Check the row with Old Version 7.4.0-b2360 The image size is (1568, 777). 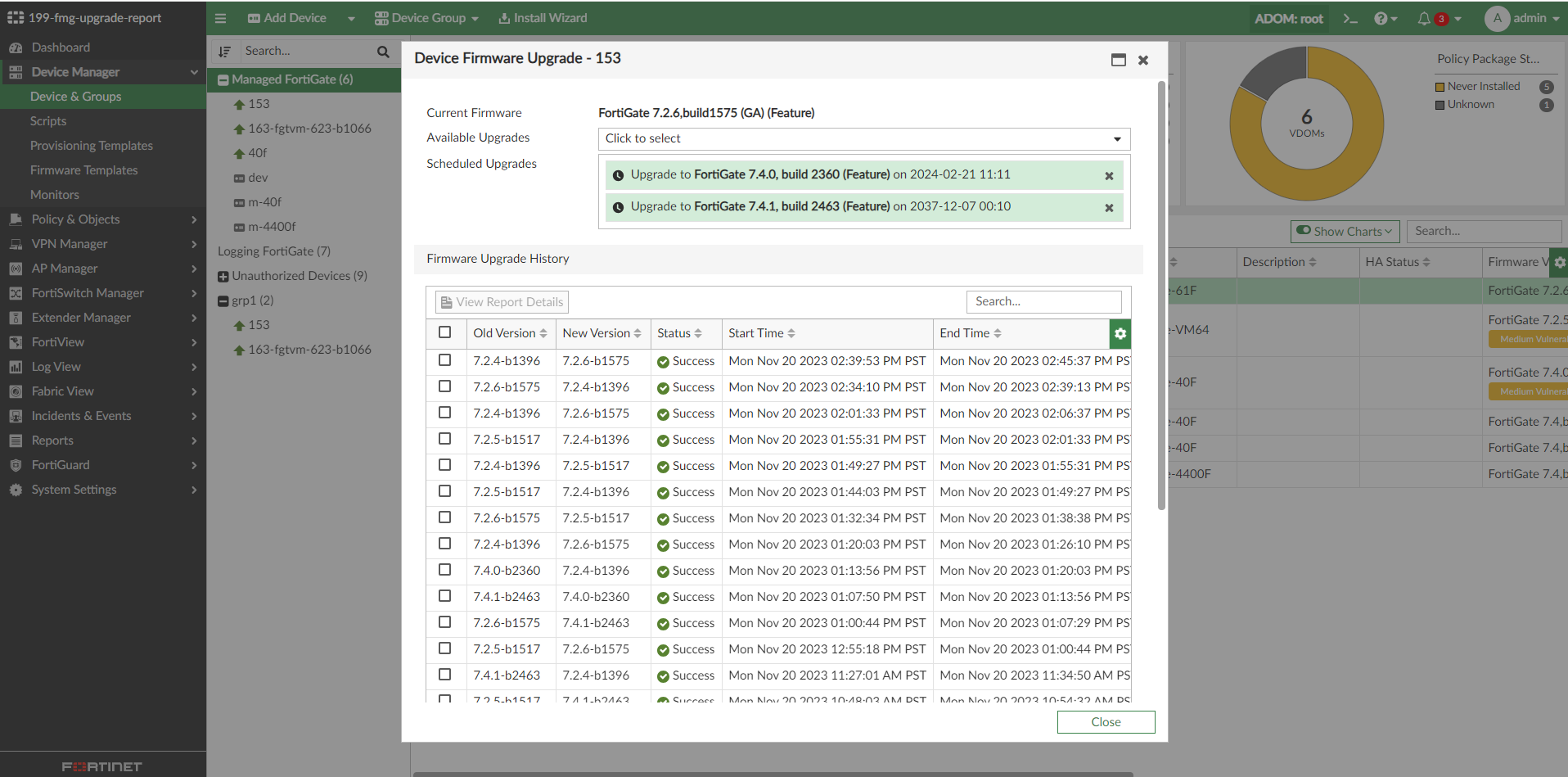point(445,570)
